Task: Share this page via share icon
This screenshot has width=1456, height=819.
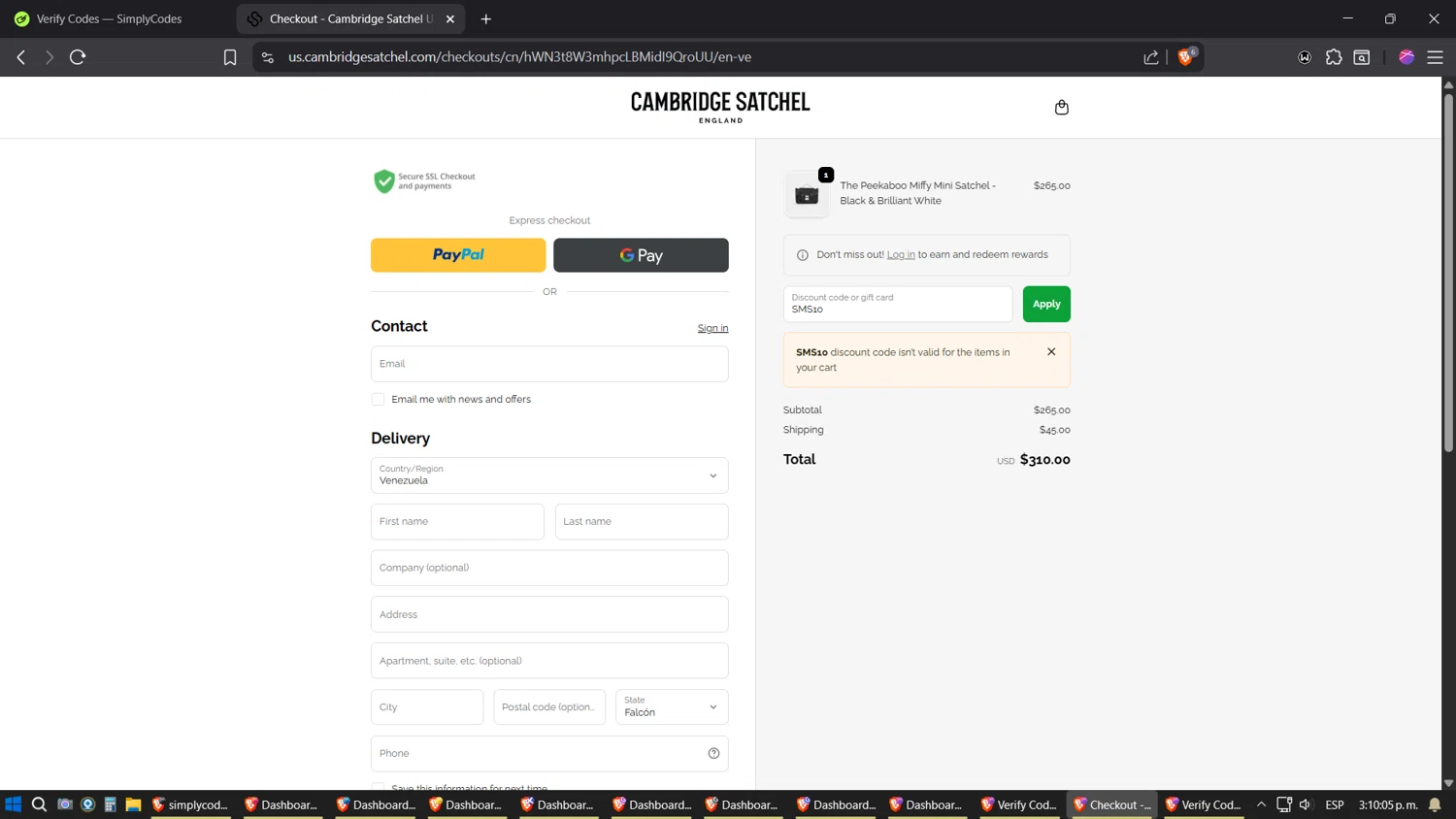Action: pos(1151,57)
